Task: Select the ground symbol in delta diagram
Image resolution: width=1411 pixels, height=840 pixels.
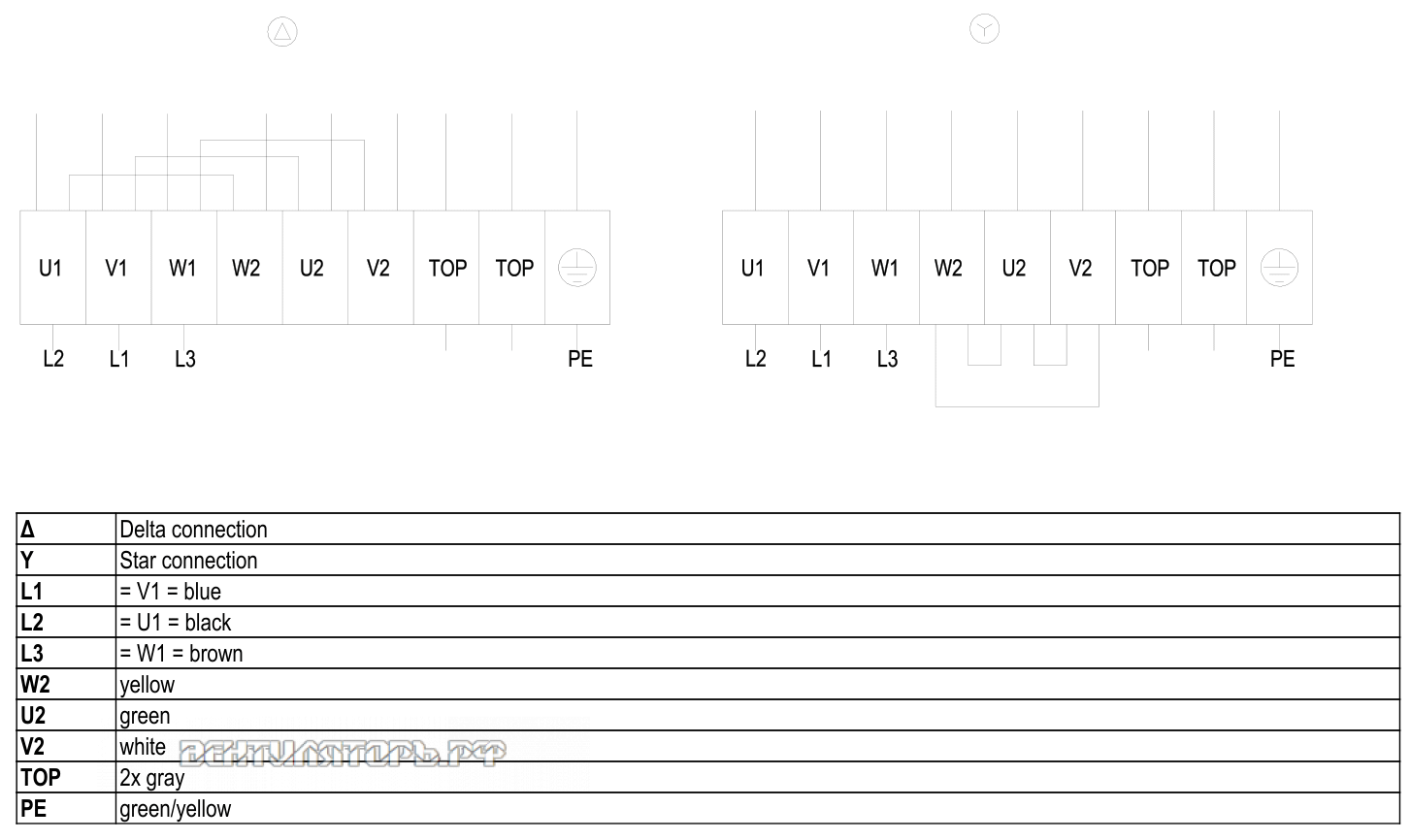Action: tap(577, 268)
